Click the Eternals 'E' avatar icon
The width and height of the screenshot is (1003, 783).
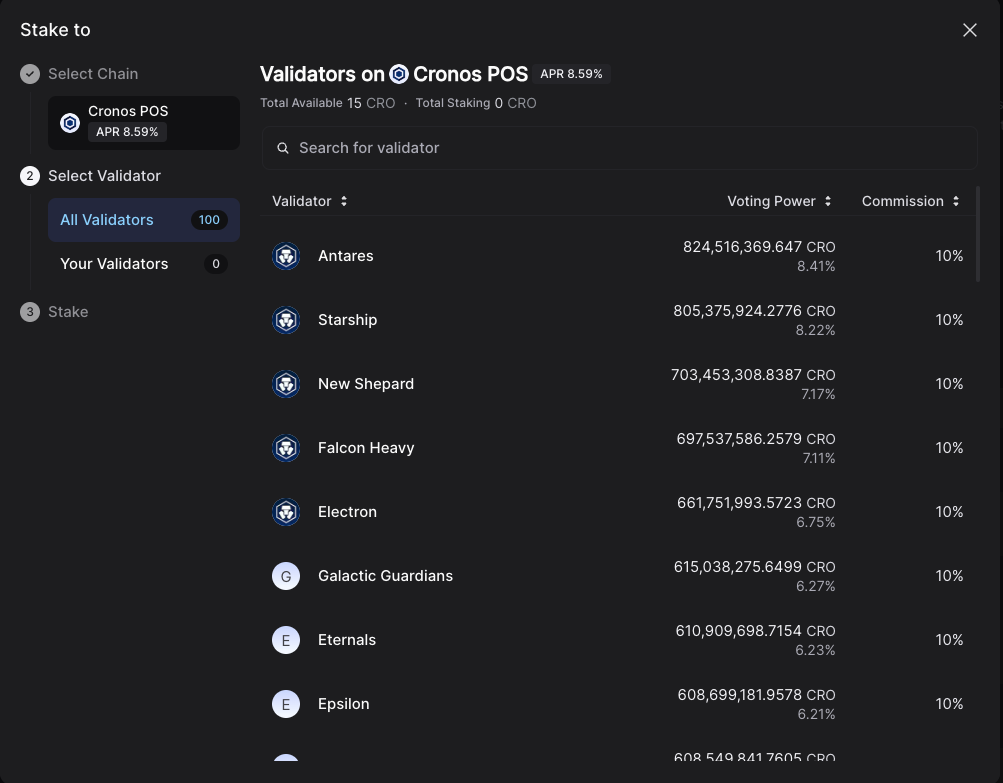pyautogui.click(x=286, y=640)
